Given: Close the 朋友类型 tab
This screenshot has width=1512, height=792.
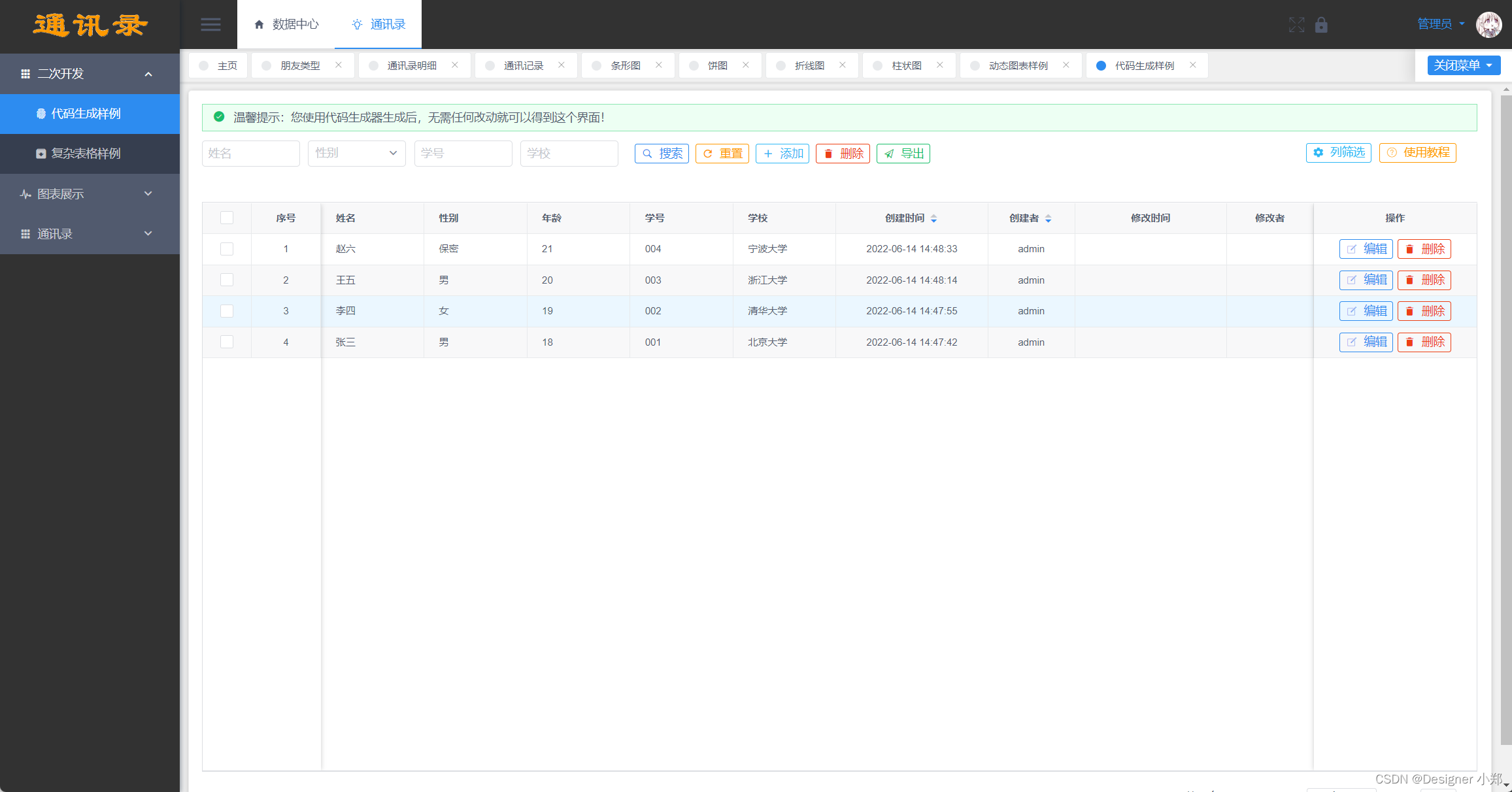Looking at the screenshot, I should tap(338, 65).
